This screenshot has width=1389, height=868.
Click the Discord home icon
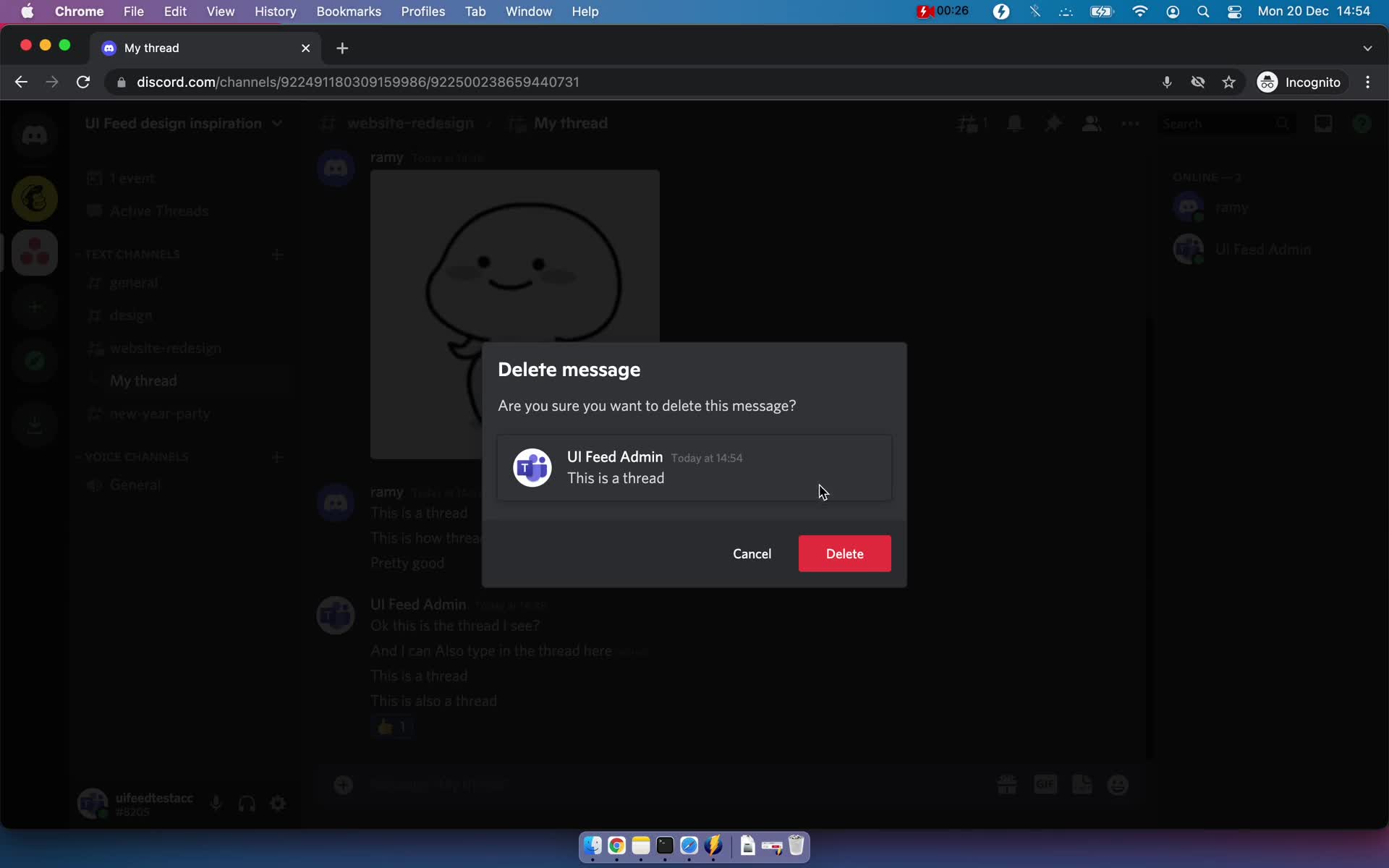tap(34, 135)
